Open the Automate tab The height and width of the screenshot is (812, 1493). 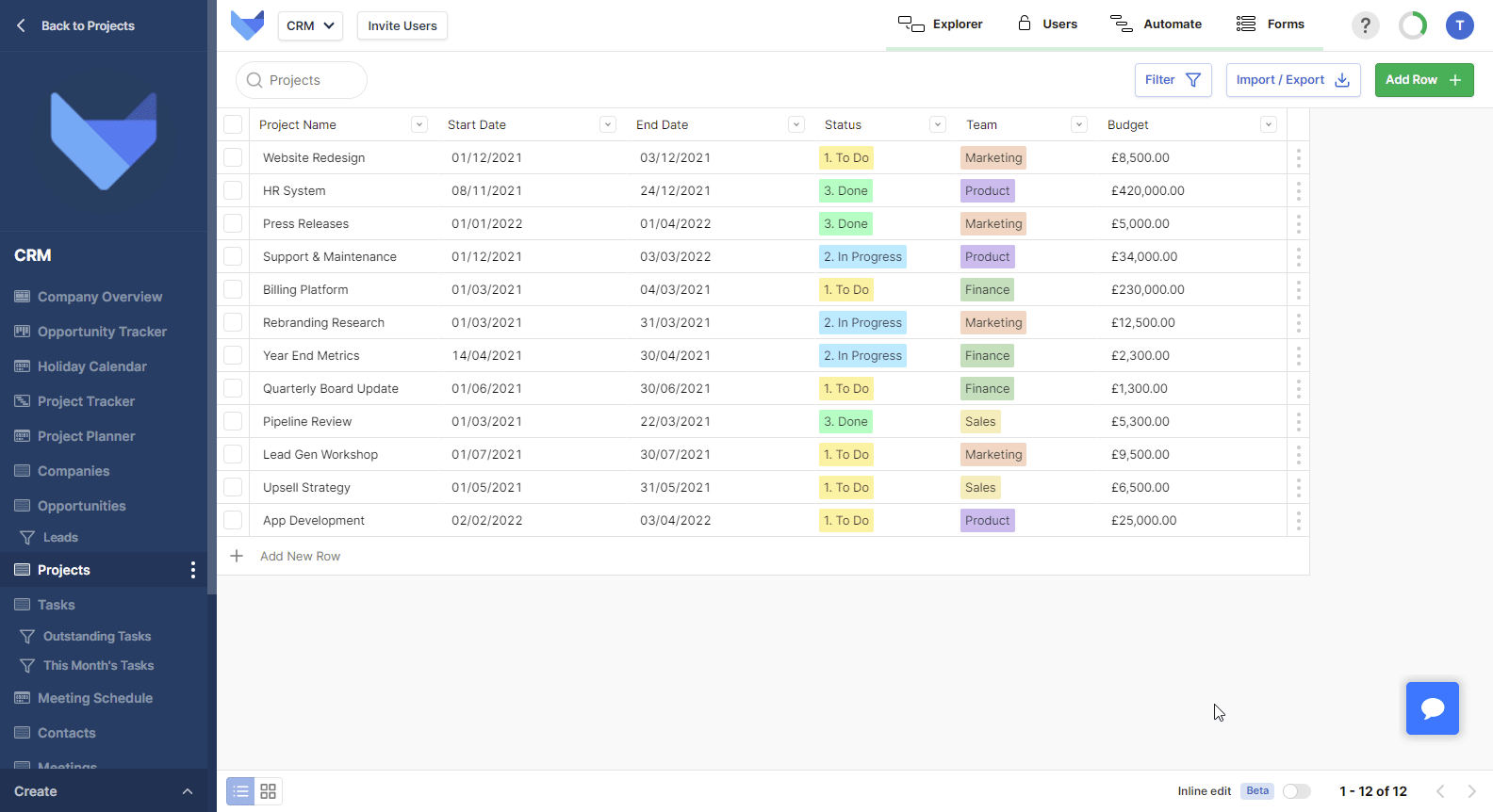click(x=1156, y=24)
